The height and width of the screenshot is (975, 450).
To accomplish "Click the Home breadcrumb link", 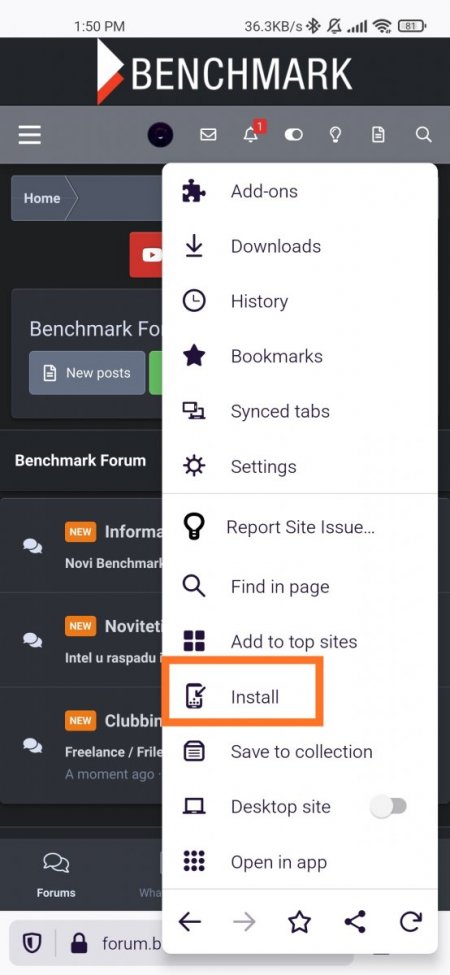I will pyautogui.click(x=42, y=198).
